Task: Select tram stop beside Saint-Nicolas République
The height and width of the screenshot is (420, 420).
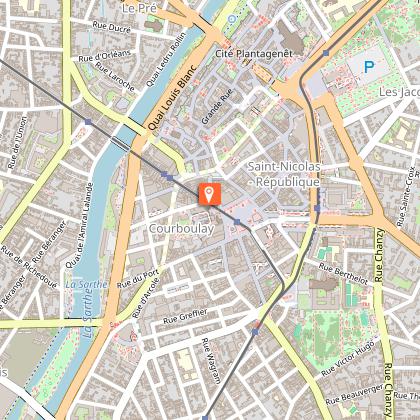Action: (317, 209)
